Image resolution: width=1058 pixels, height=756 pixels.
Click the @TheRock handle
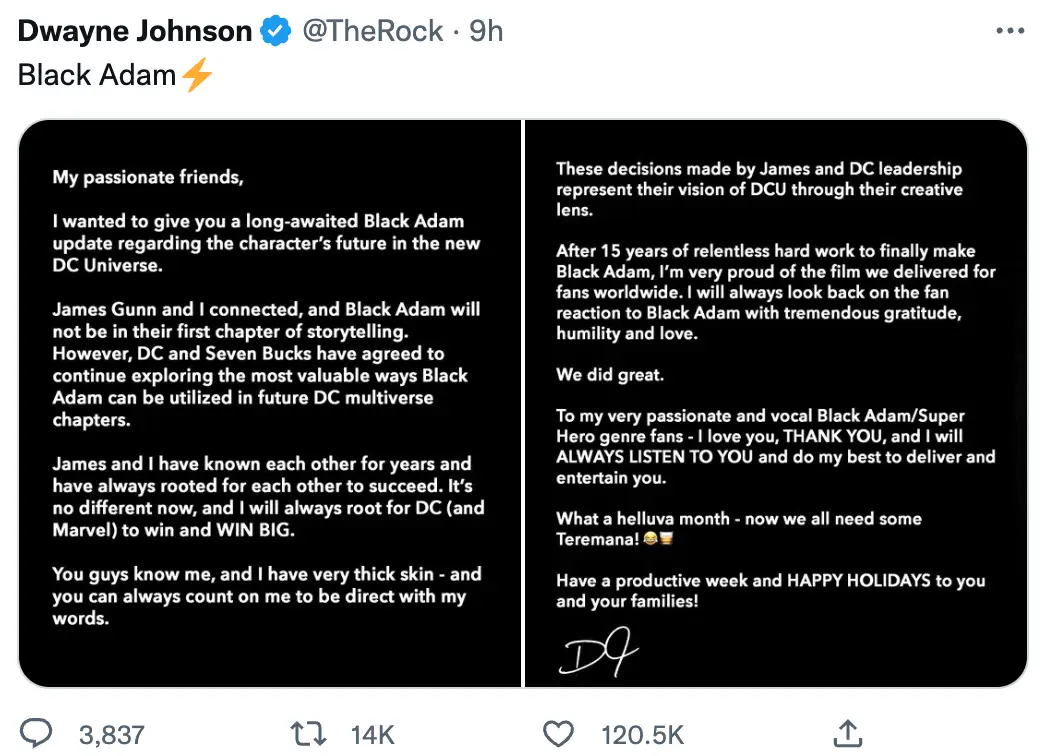(372, 30)
